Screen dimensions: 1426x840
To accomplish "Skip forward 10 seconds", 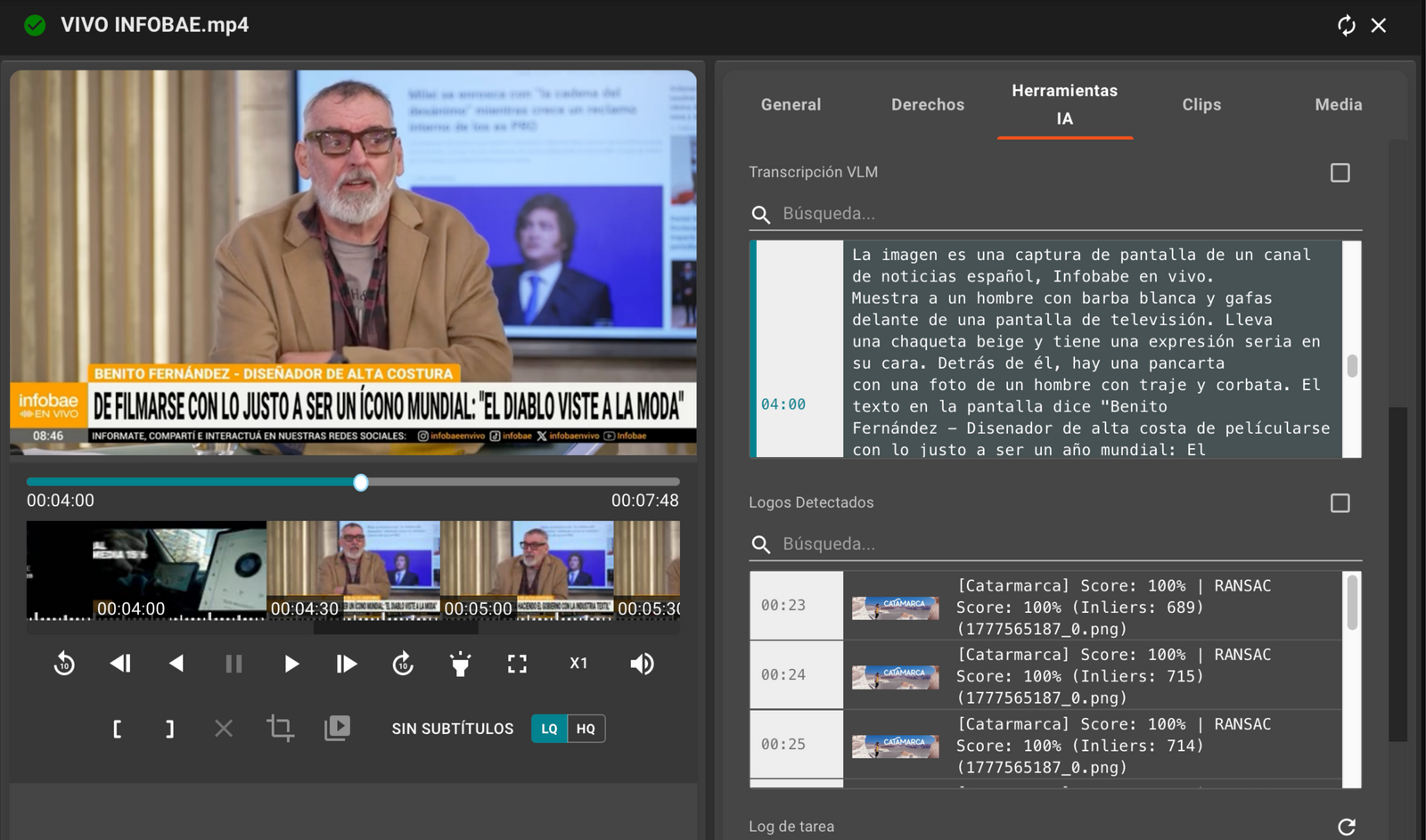I will 403,664.
